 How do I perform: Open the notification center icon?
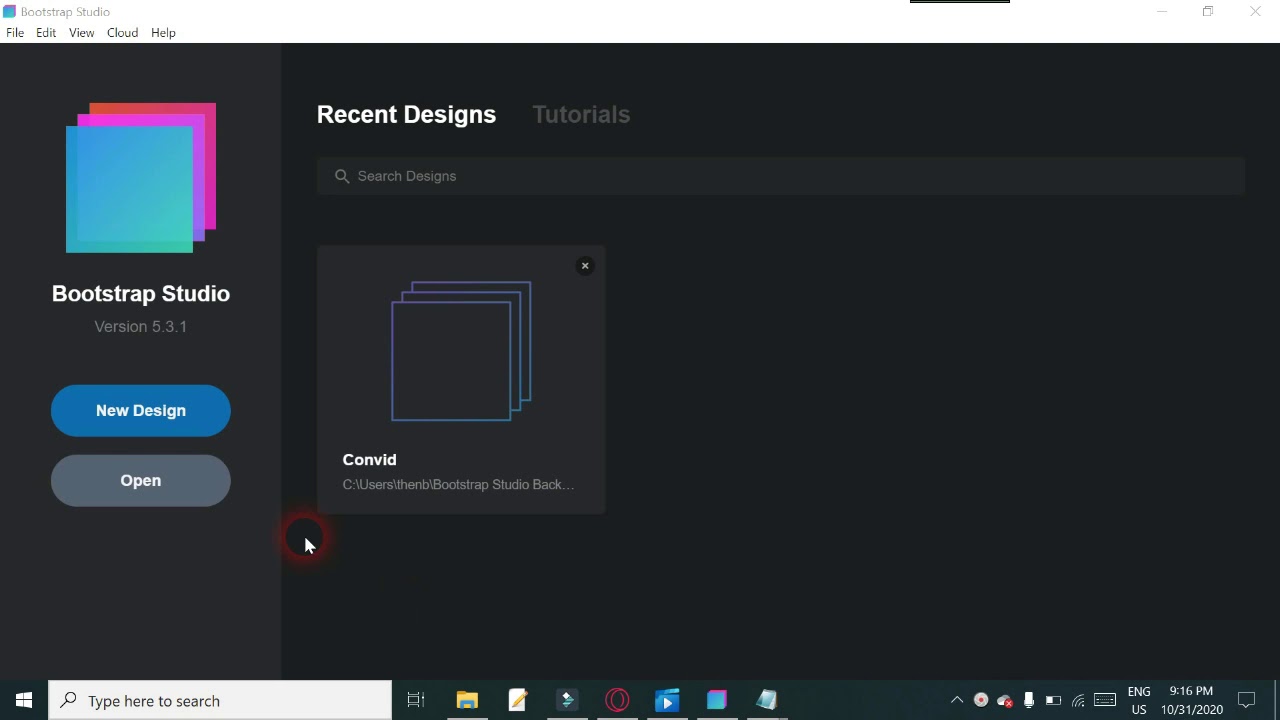[x=1246, y=700]
